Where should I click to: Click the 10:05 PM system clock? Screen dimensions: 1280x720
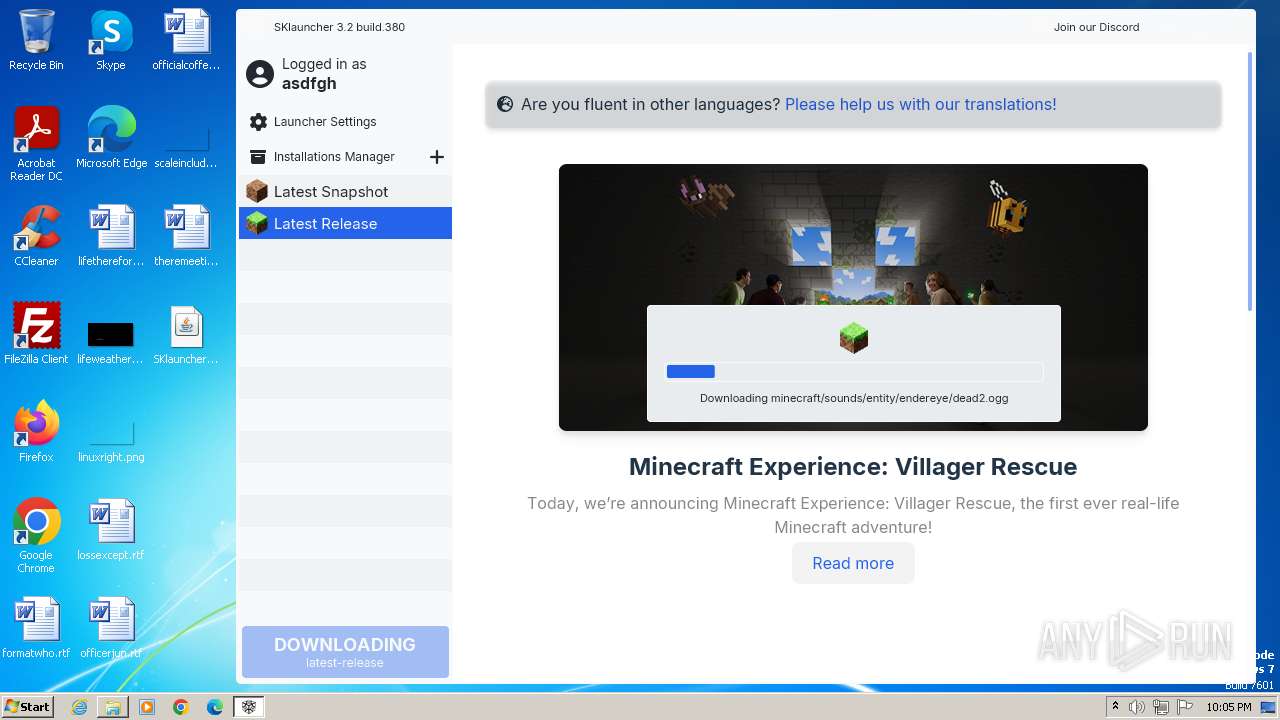click(1229, 707)
